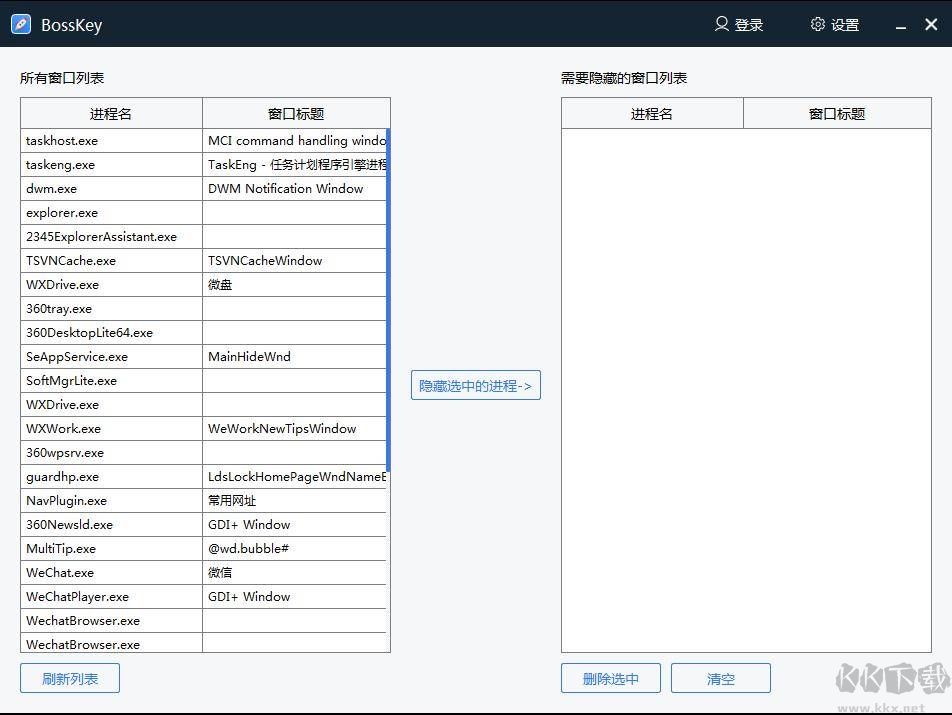The height and width of the screenshot is (715, 952).
Task: Select the guardhp.exe process row
Action: tap(110, 476)
